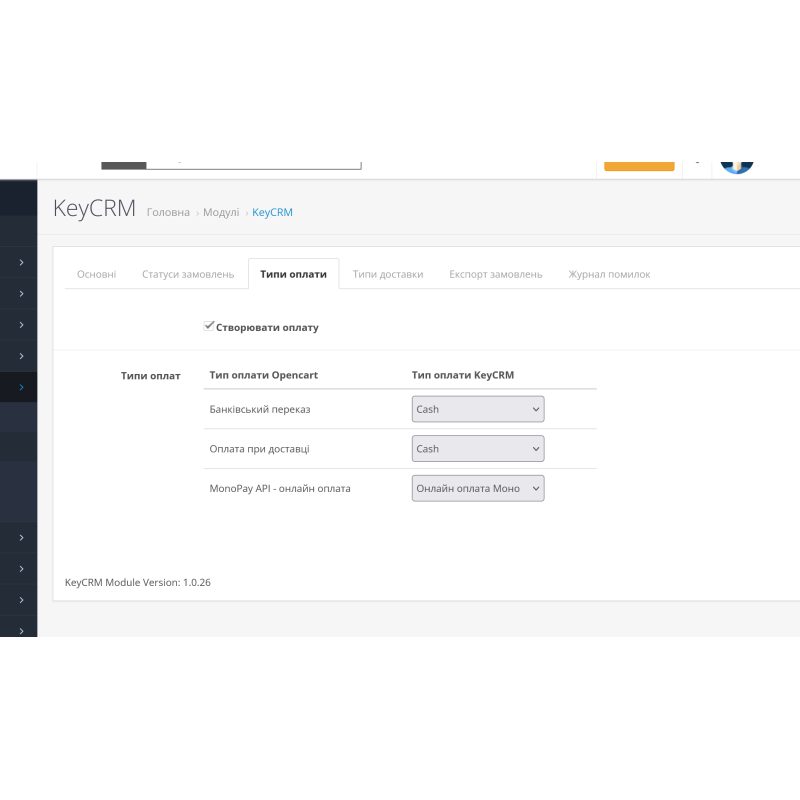Select the active "Типи оплати" tab
Viewport: 800px width, 800px height.
[x=293, y=273]
